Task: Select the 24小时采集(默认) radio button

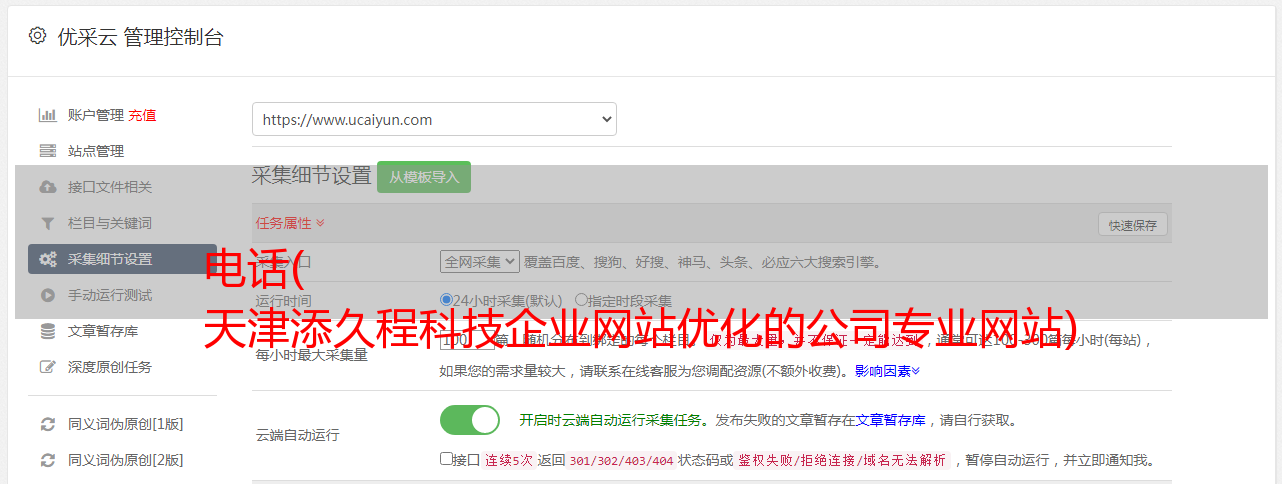Action: [x=446, y=300]
